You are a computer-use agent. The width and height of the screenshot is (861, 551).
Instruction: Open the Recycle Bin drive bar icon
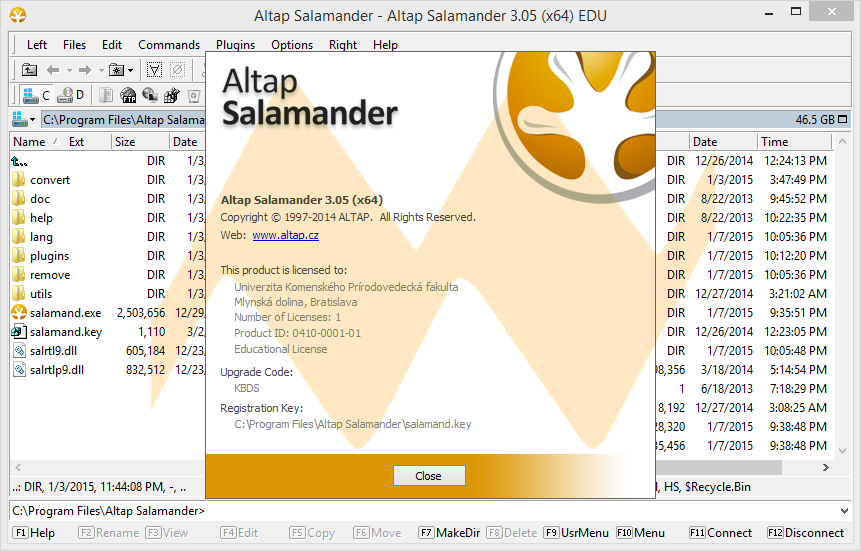[193, 96]
